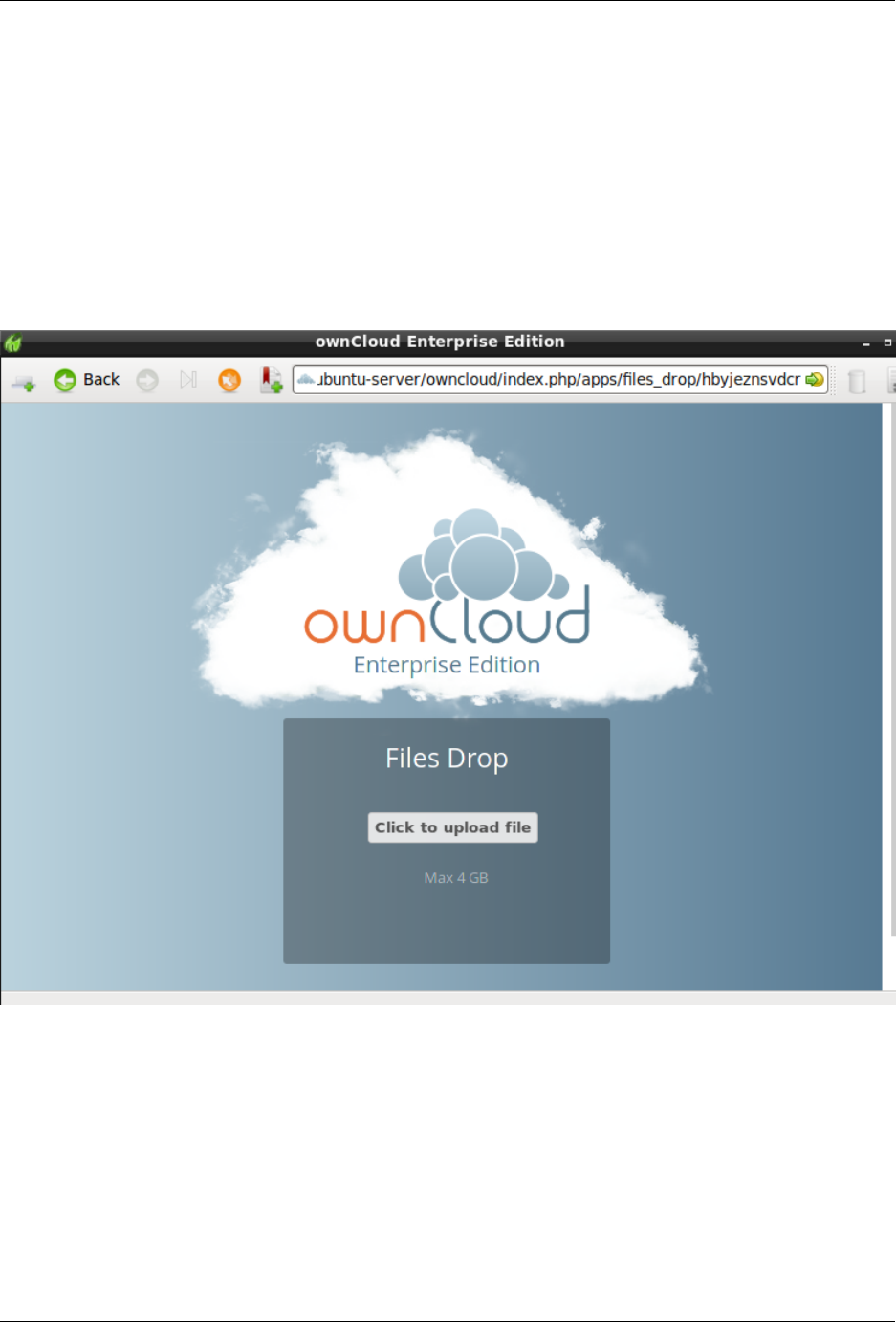Click the vertical scrollbar of the page

click(892, 670)
